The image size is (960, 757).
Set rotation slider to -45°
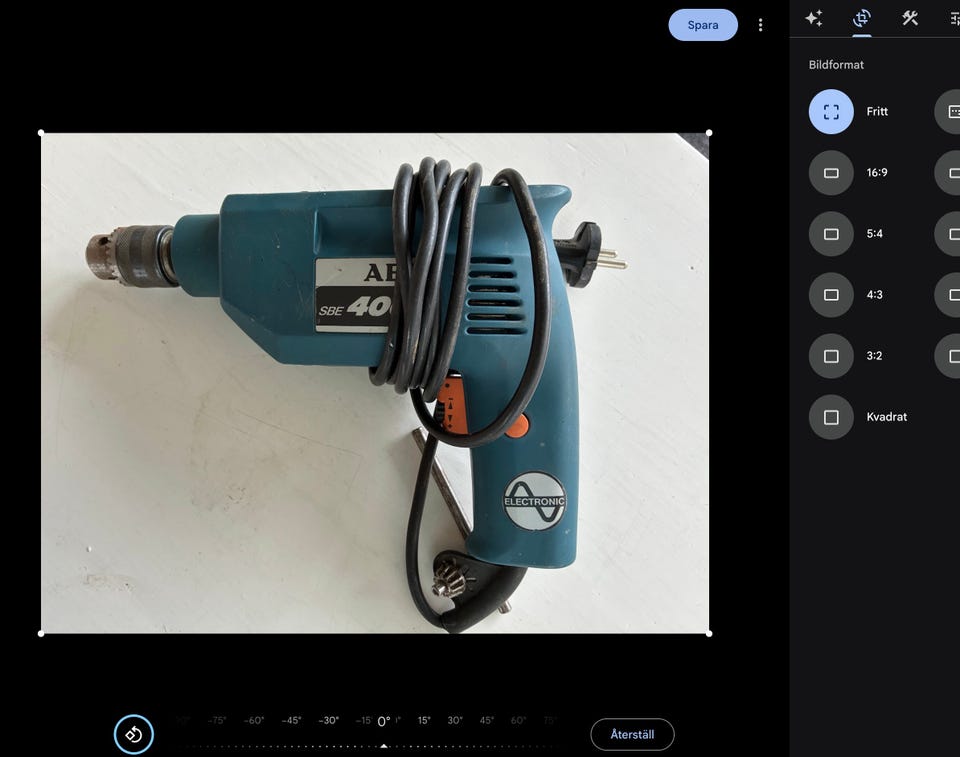[291, 720]
